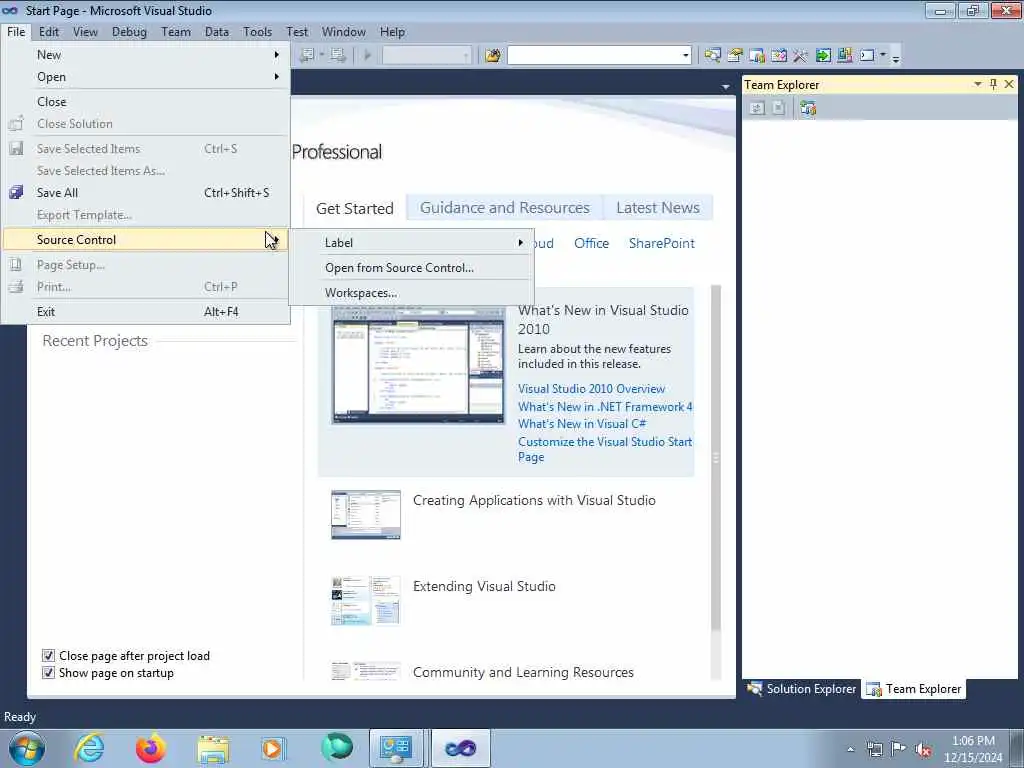Expand the New submenu in File menu
The width and height of the screenshot is (1024, 768).
[x=146, y=55]
